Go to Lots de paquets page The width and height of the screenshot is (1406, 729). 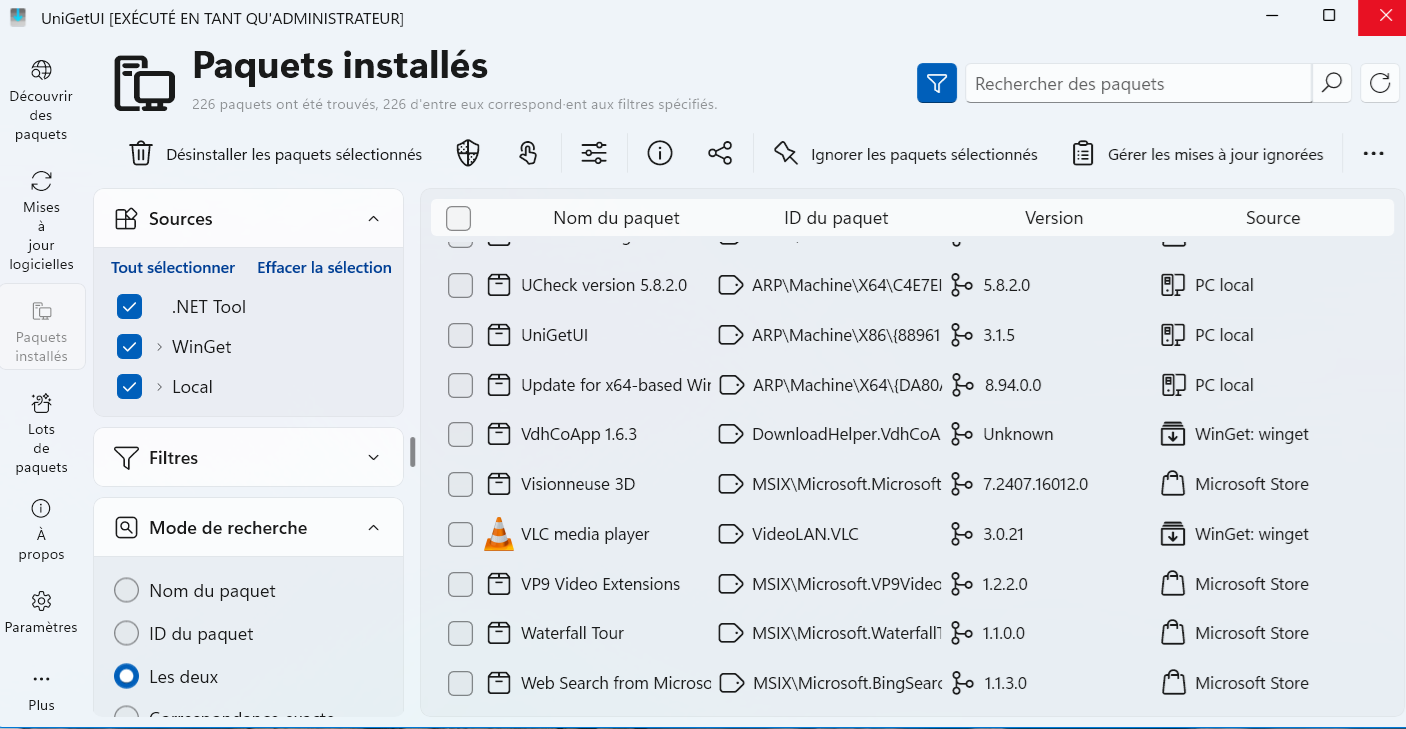point(41,432)
